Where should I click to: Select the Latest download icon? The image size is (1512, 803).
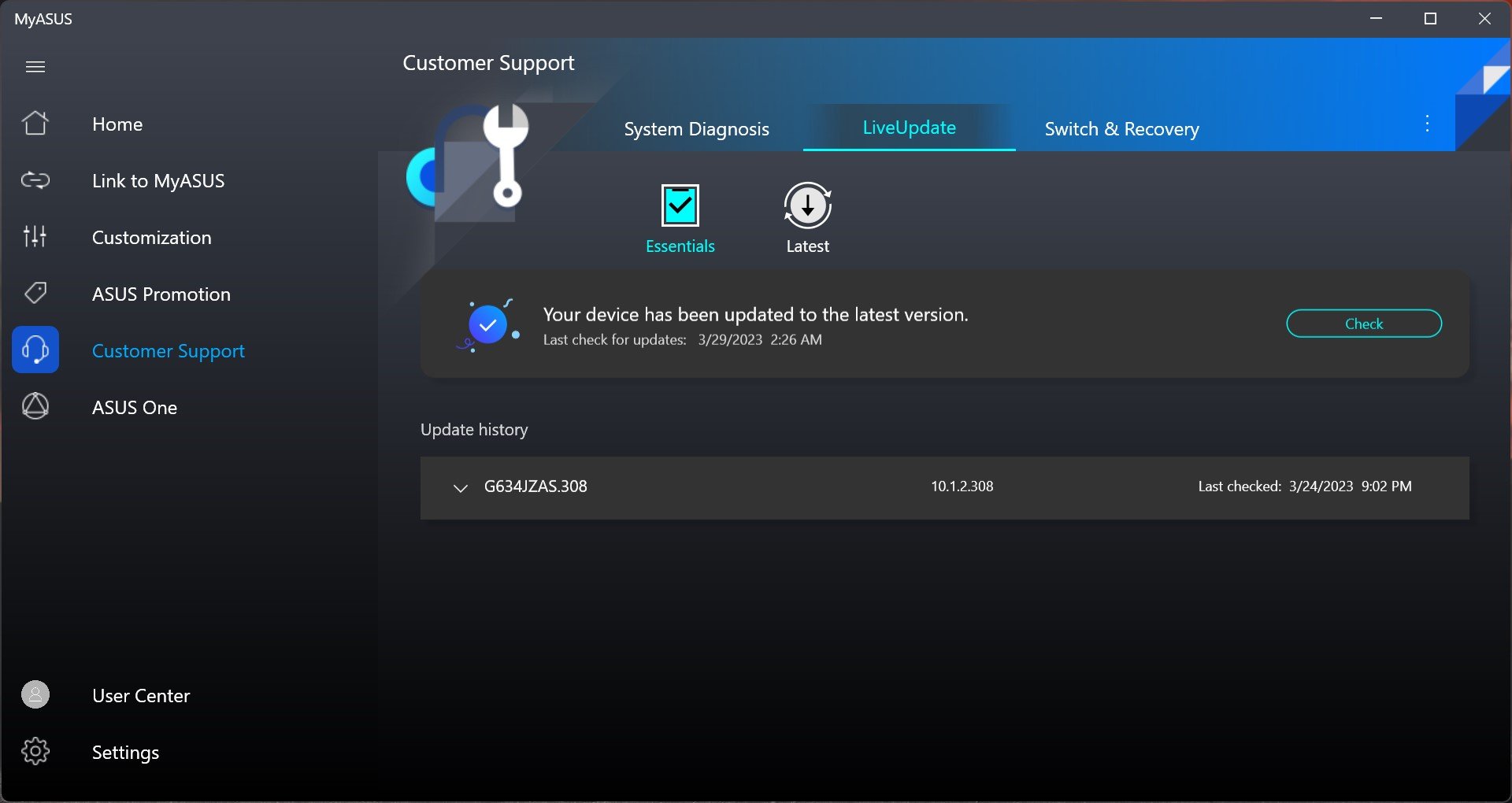coord(808,205)
